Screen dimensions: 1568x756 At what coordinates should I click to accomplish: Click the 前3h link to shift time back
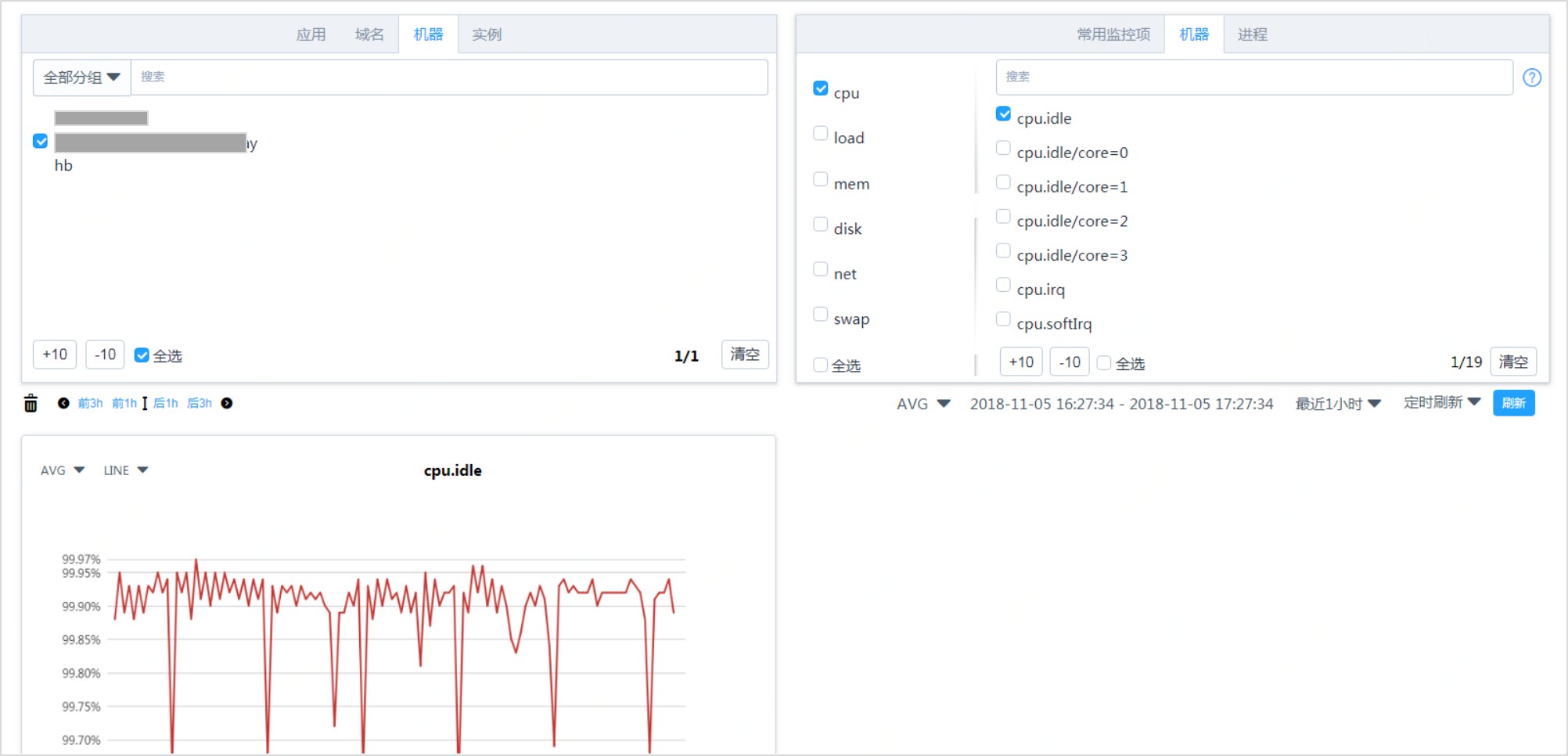[90, 403]
